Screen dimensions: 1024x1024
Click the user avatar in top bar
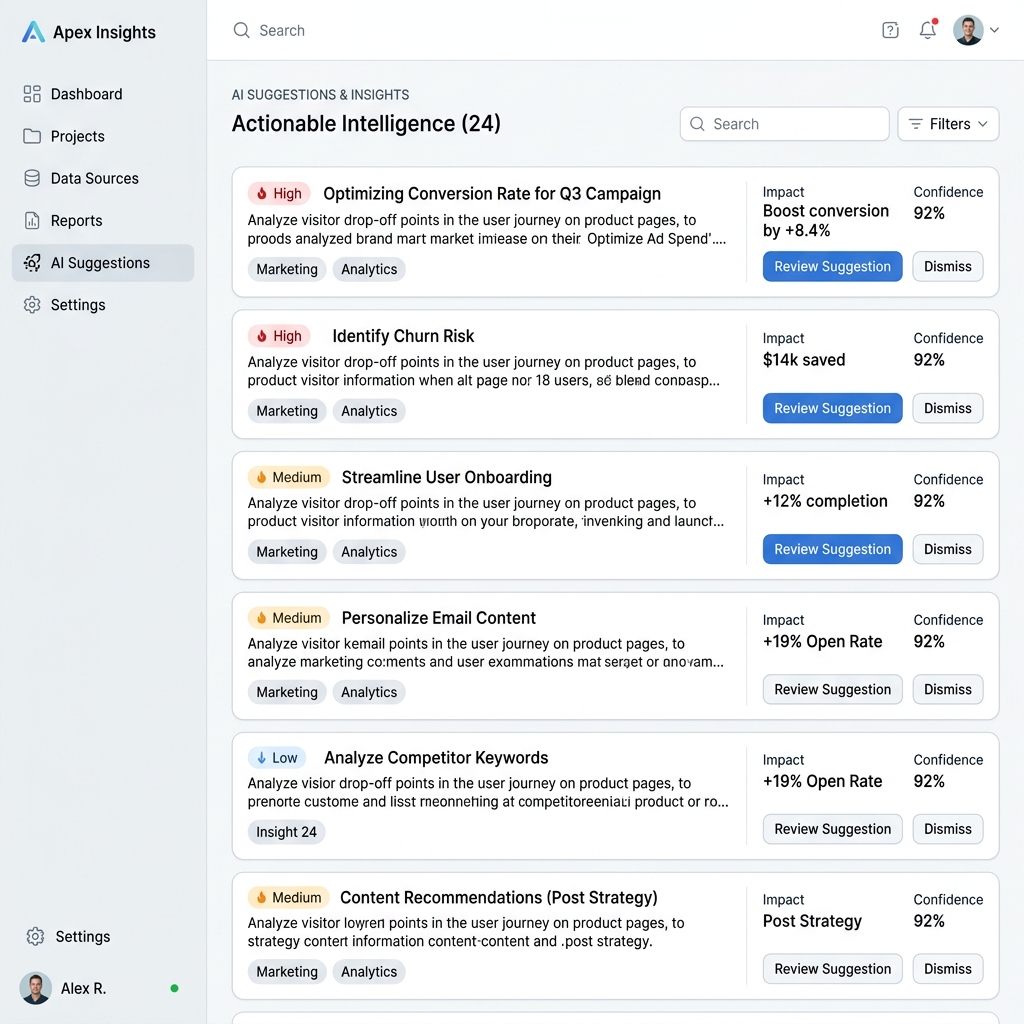click(968, 30)
